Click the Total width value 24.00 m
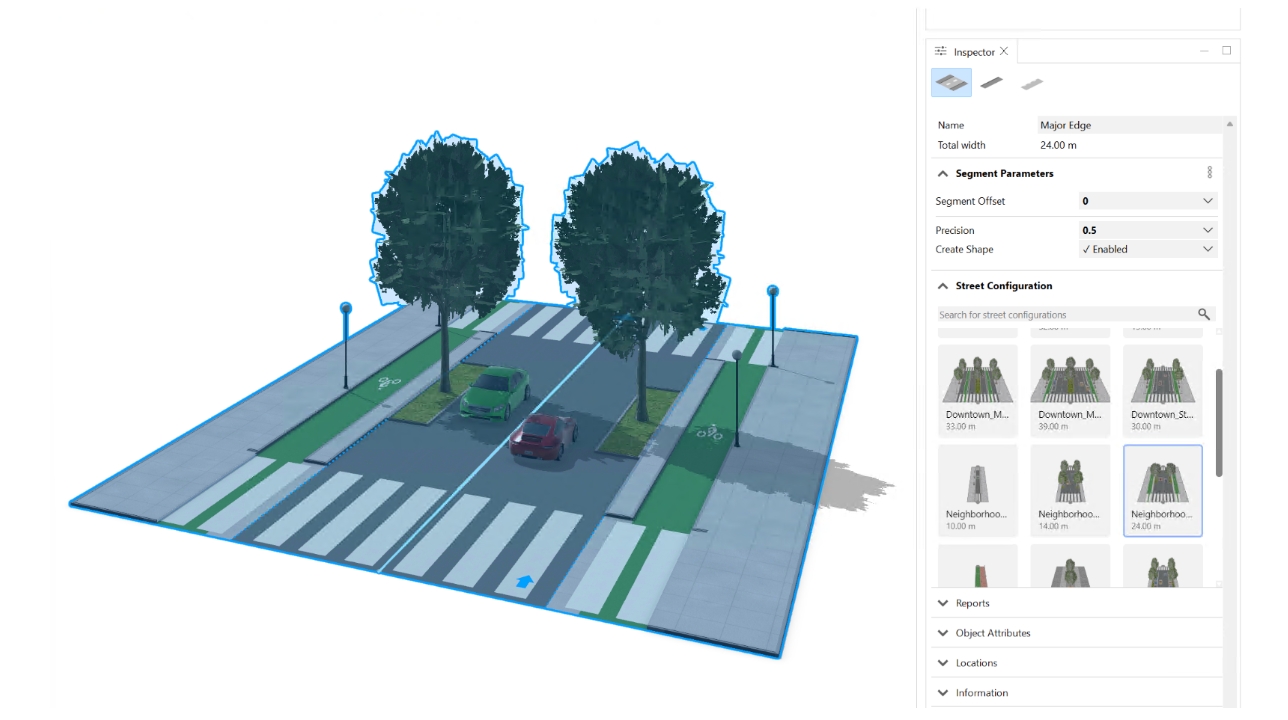 click(x=1058, y=145)
